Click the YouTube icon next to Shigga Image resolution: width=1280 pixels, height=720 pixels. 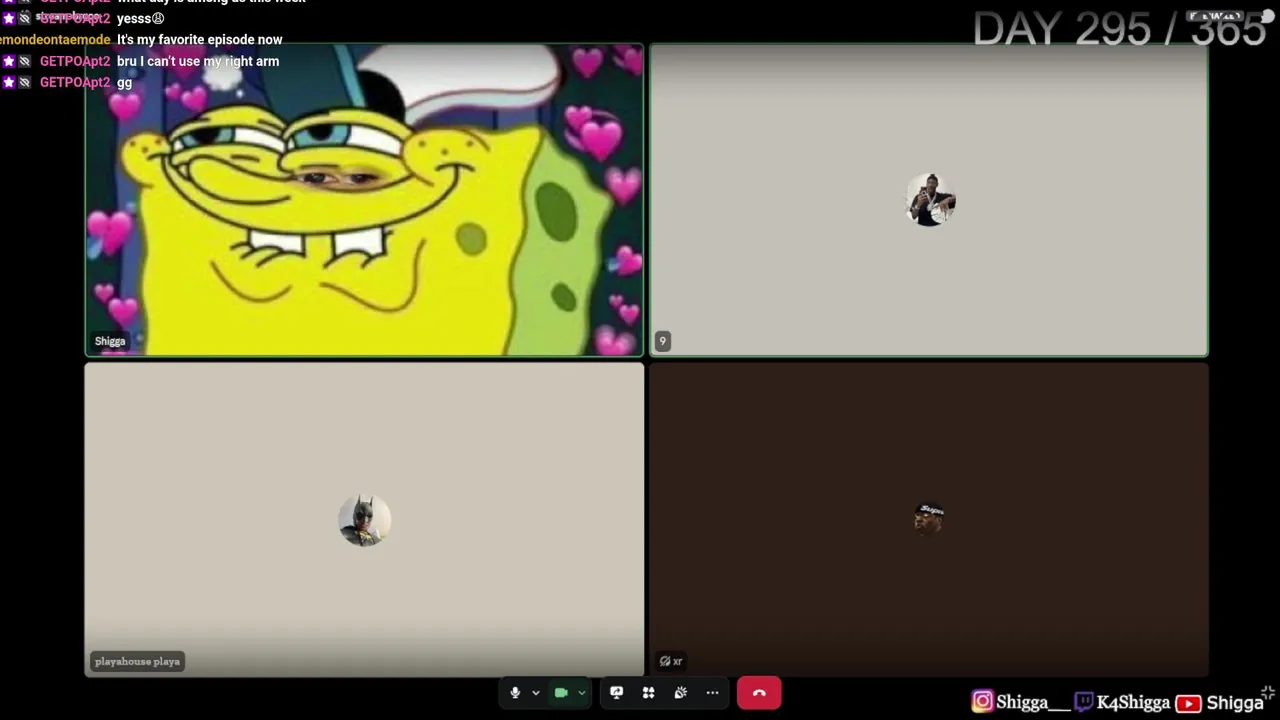pyautogui.click(x=1188, y=703)
